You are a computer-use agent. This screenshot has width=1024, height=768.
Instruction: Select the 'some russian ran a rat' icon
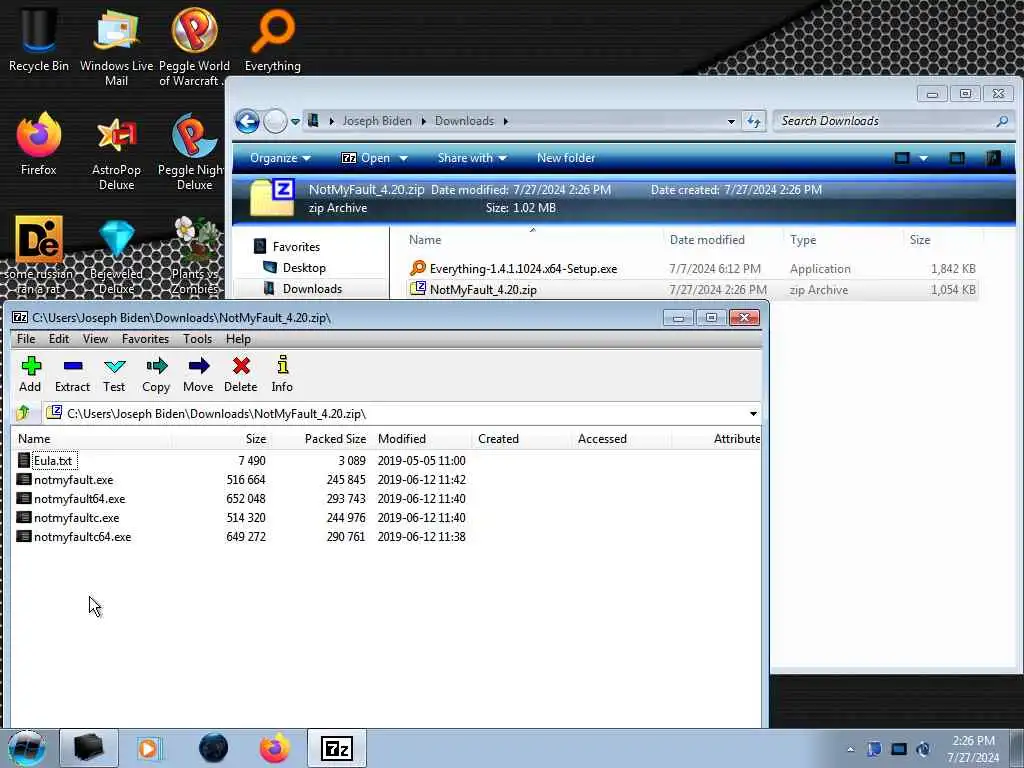click(x=39, y=256)
